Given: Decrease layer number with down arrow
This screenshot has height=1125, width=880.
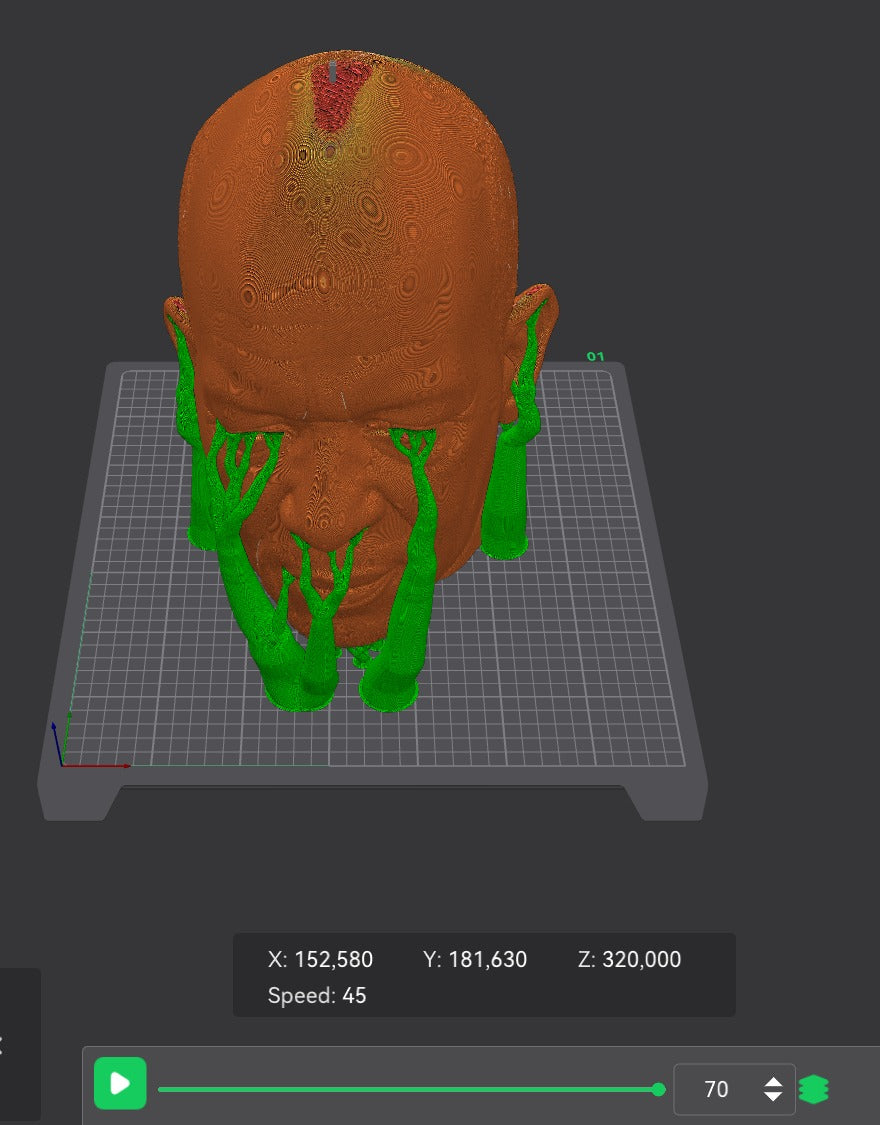Looking at the screenshot, I should [x=773, y=1096].
